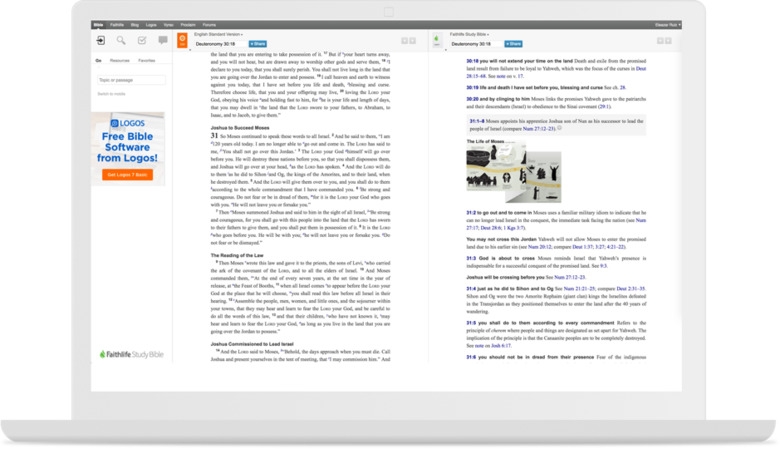Click the Logos logo in advertisement

click(x=128, y=123)
